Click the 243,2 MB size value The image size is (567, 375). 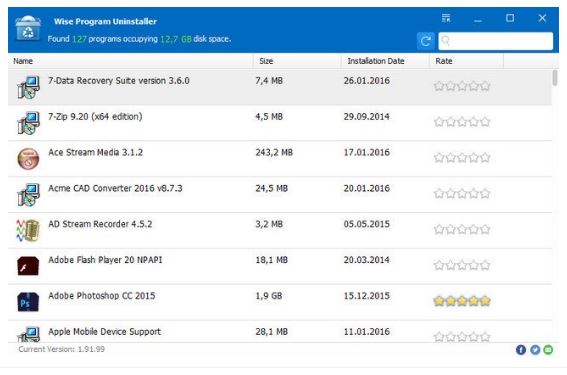(x=274, y=153)
